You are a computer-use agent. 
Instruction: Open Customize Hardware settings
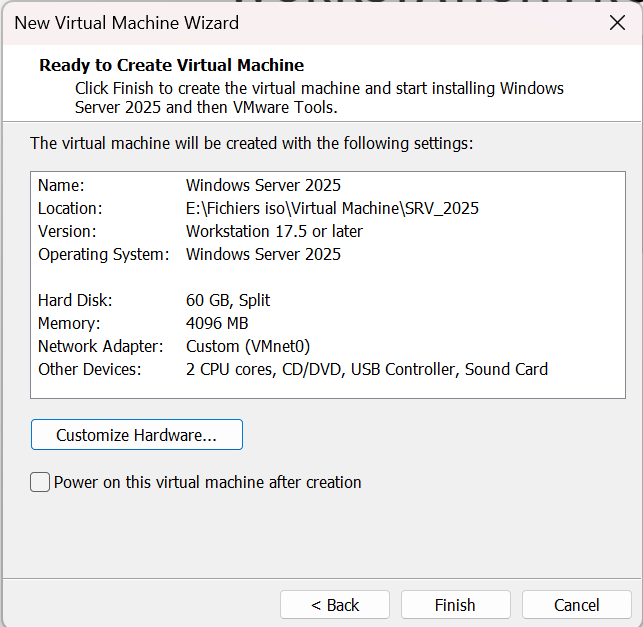(x=137, y=435)
